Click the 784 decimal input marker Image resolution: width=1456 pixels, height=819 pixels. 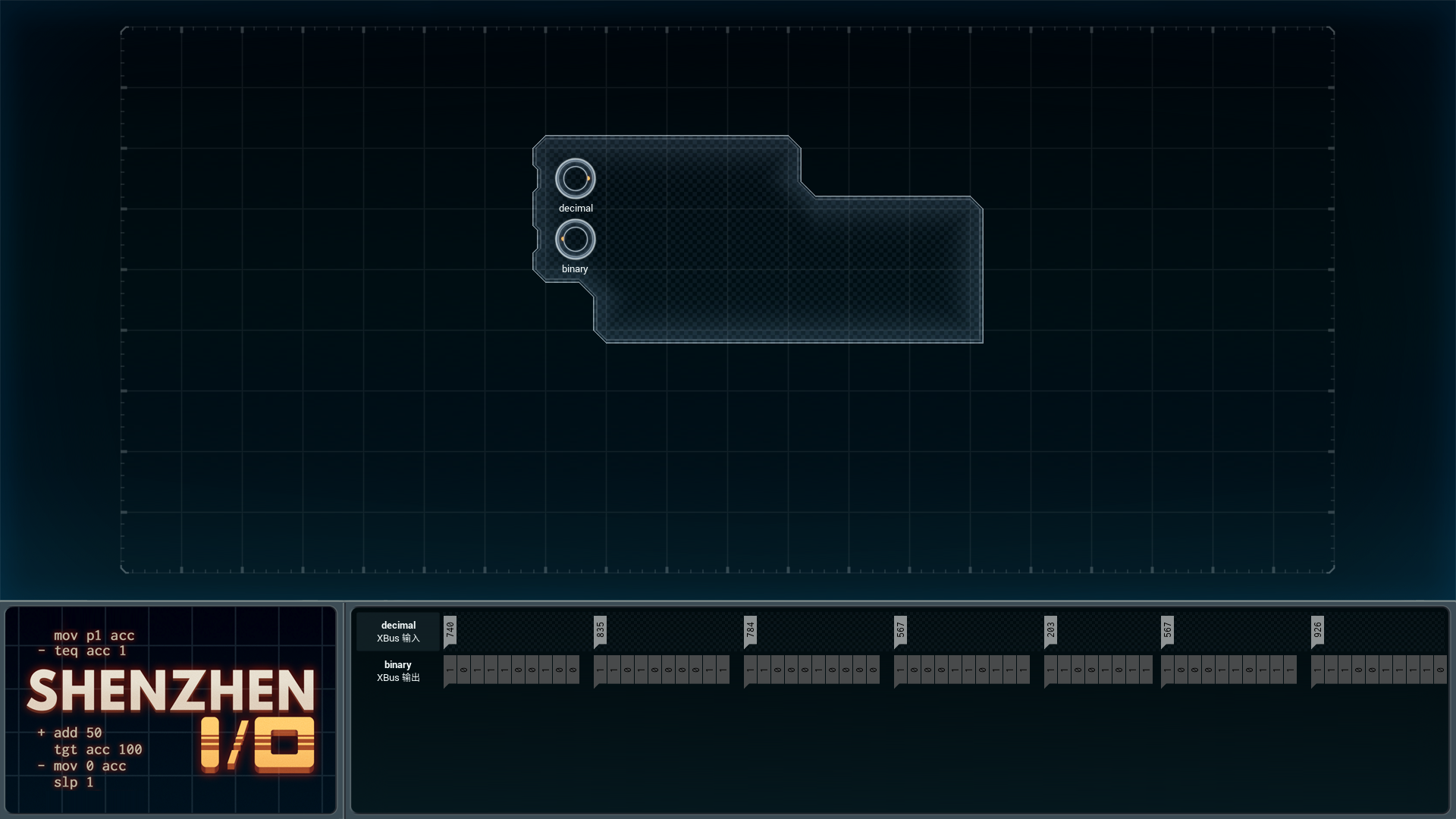pos(750,631)
